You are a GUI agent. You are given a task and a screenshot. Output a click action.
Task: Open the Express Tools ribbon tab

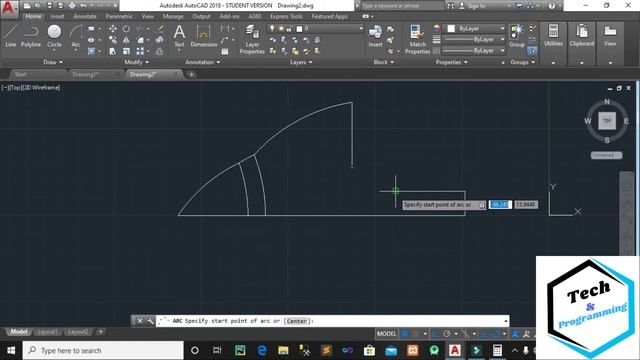(286, 16)
